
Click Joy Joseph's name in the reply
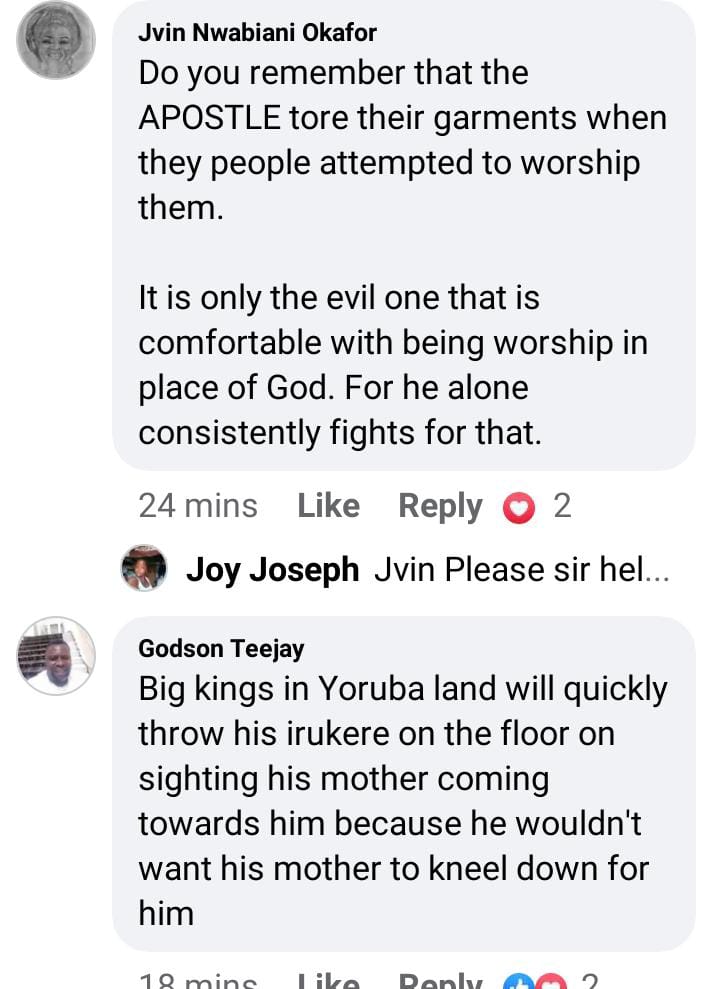click(272, 570)
